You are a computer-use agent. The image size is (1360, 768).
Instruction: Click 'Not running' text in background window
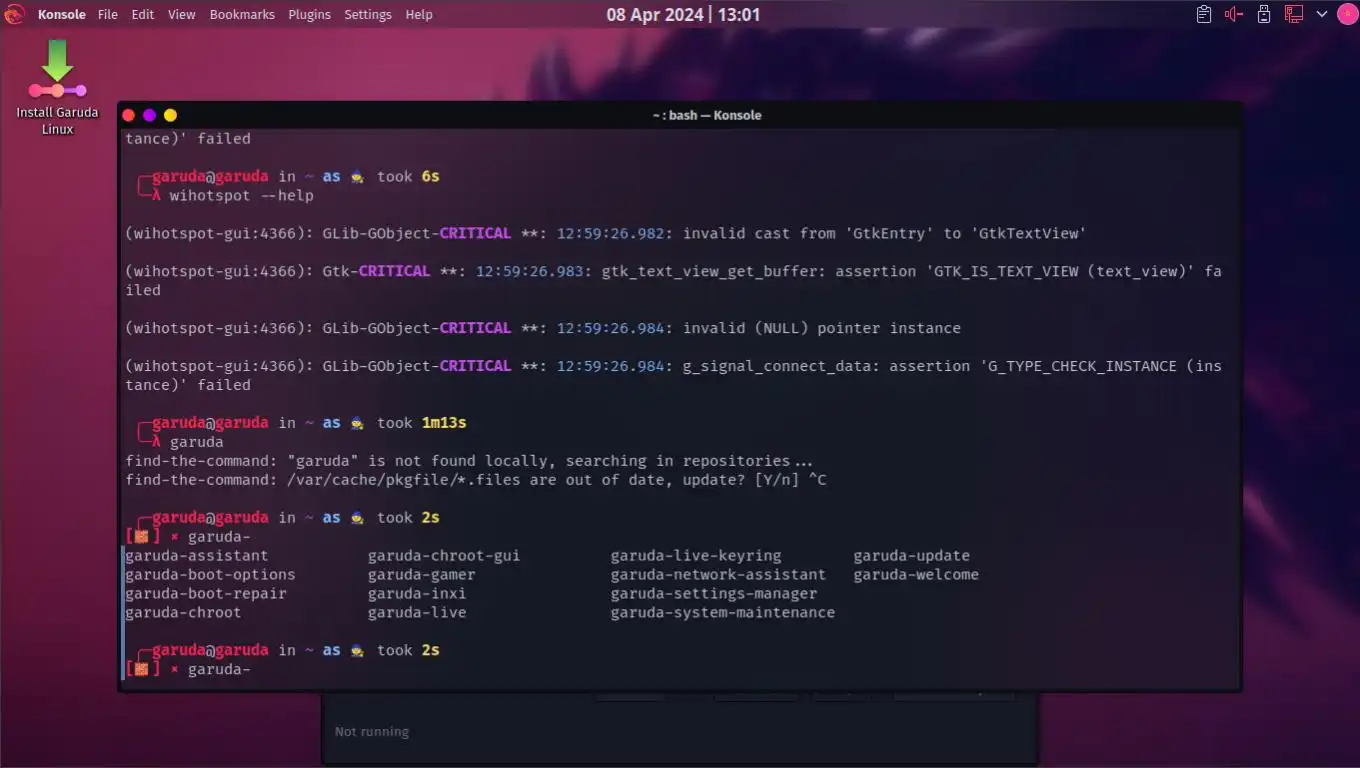371,731
